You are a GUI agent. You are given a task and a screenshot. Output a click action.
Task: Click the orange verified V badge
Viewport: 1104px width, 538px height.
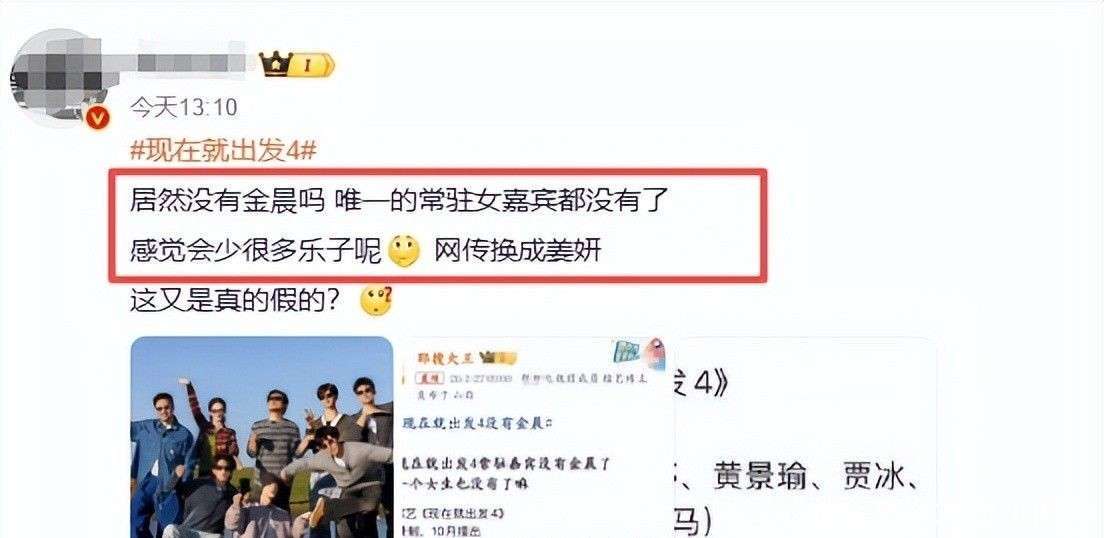(x=98, y=116)
